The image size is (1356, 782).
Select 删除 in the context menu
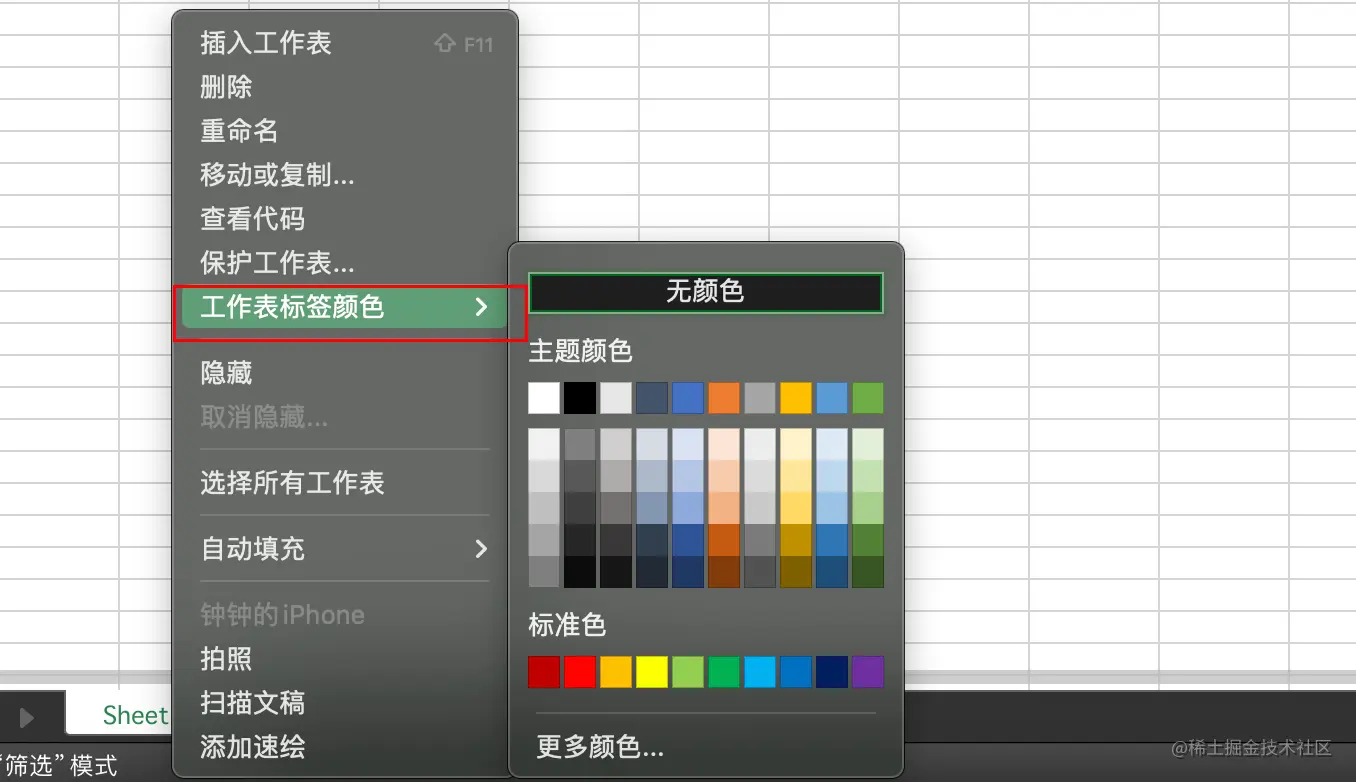coord(345,87)
